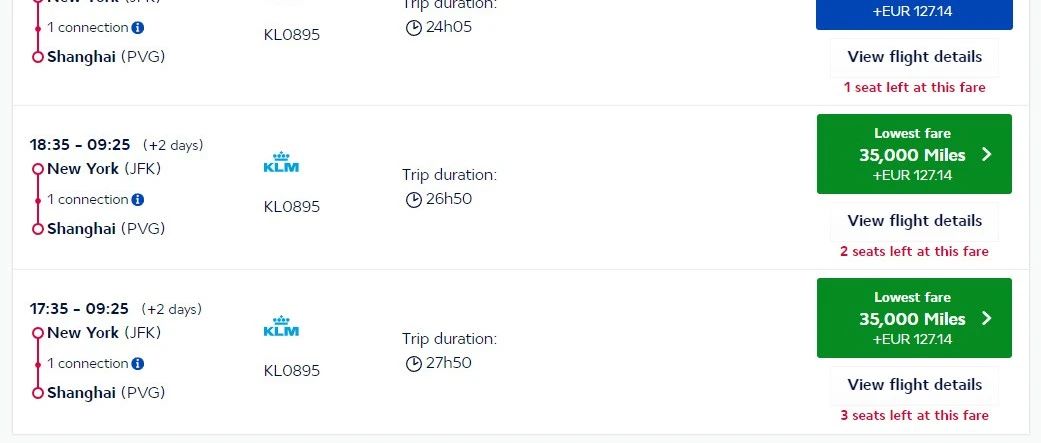The width and height of the screenshot is (1041, 443).
Task: View flight details for 27h50 trip
Action: (x=914, y=385)
